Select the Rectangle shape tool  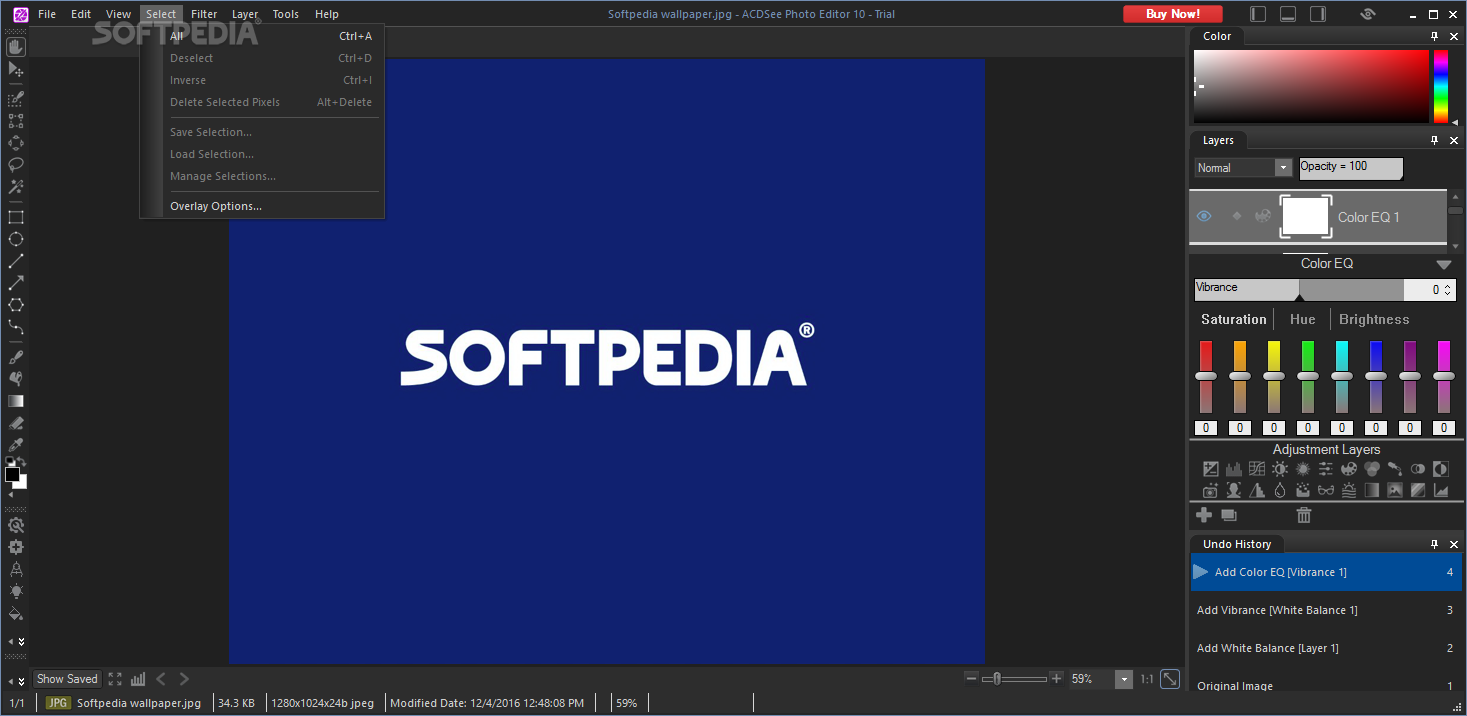pos(15,217)
